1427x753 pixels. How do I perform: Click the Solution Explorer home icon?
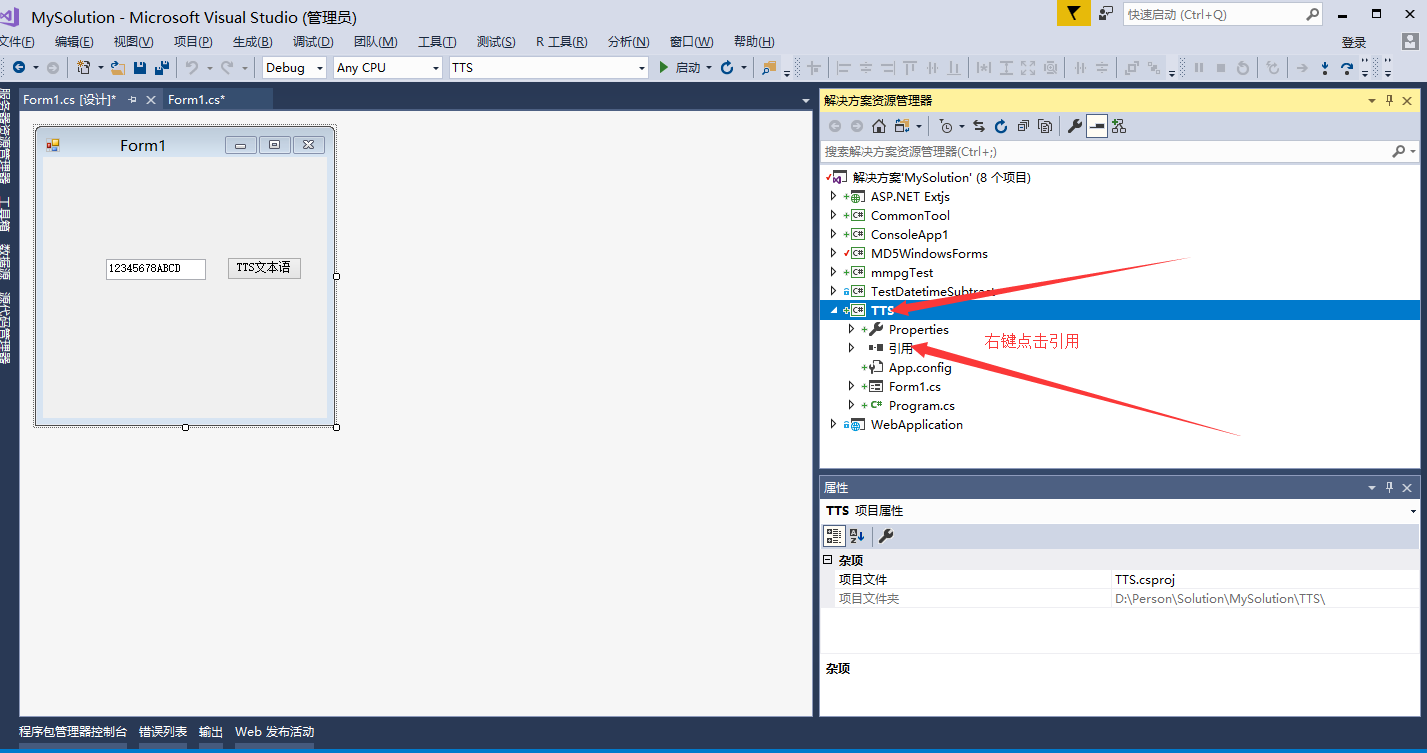[878, 126]
